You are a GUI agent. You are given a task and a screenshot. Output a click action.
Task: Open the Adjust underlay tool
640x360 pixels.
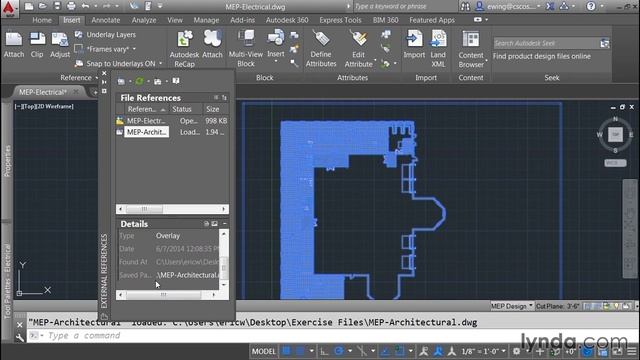click(60, 44)
